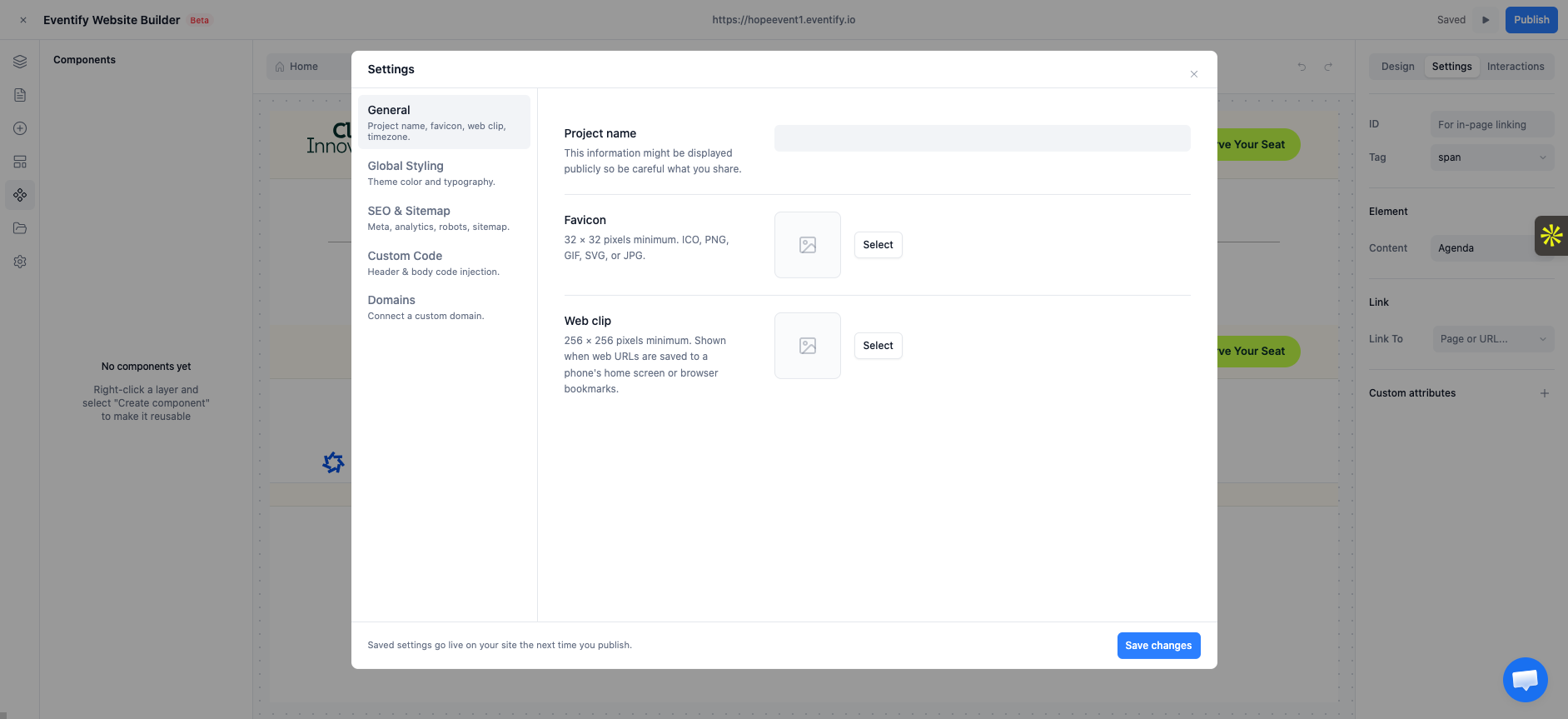The height and width of the screenshot is (719, 1568).
Task: Open the chat support bubble
Action: point(1525,680)
